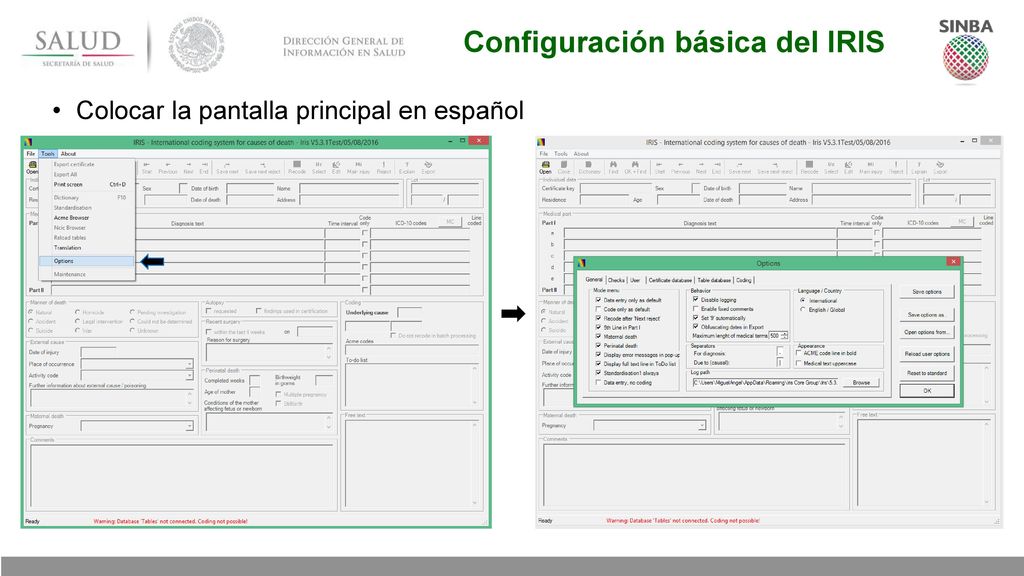This screenshot has width=1024, height=576.
Task: Click the stepper arrows on the maximum length 500 field
Action: [x=784, y=335]
